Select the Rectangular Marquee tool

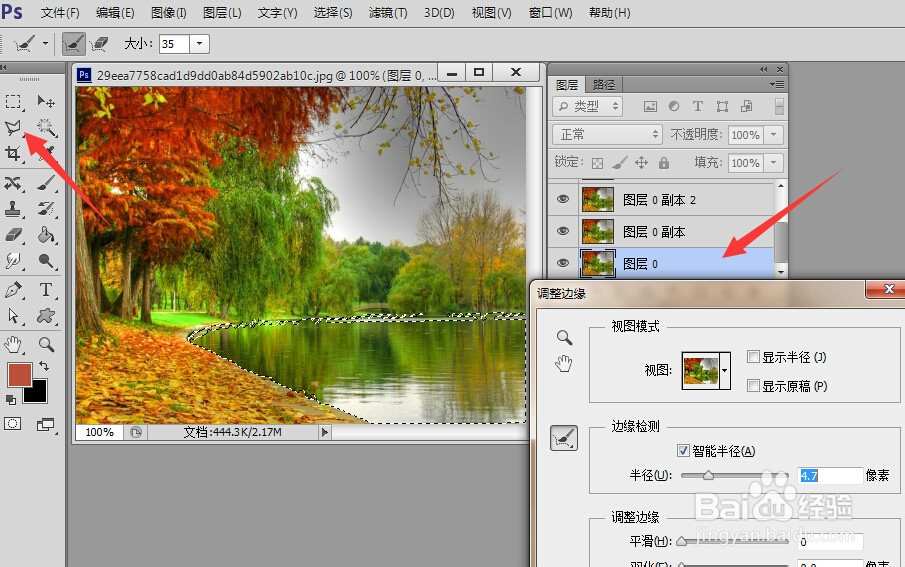[13, 102]
